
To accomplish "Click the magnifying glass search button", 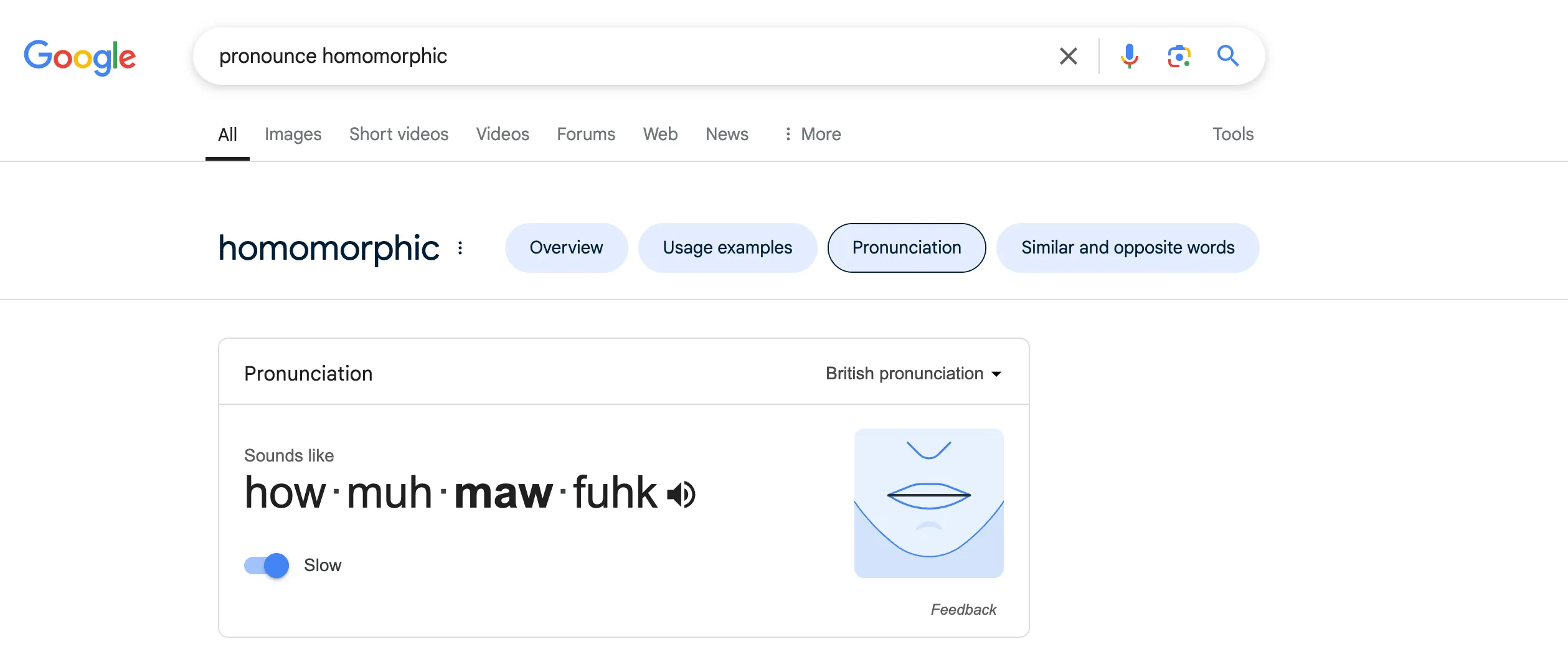I will pos(1227,56).
